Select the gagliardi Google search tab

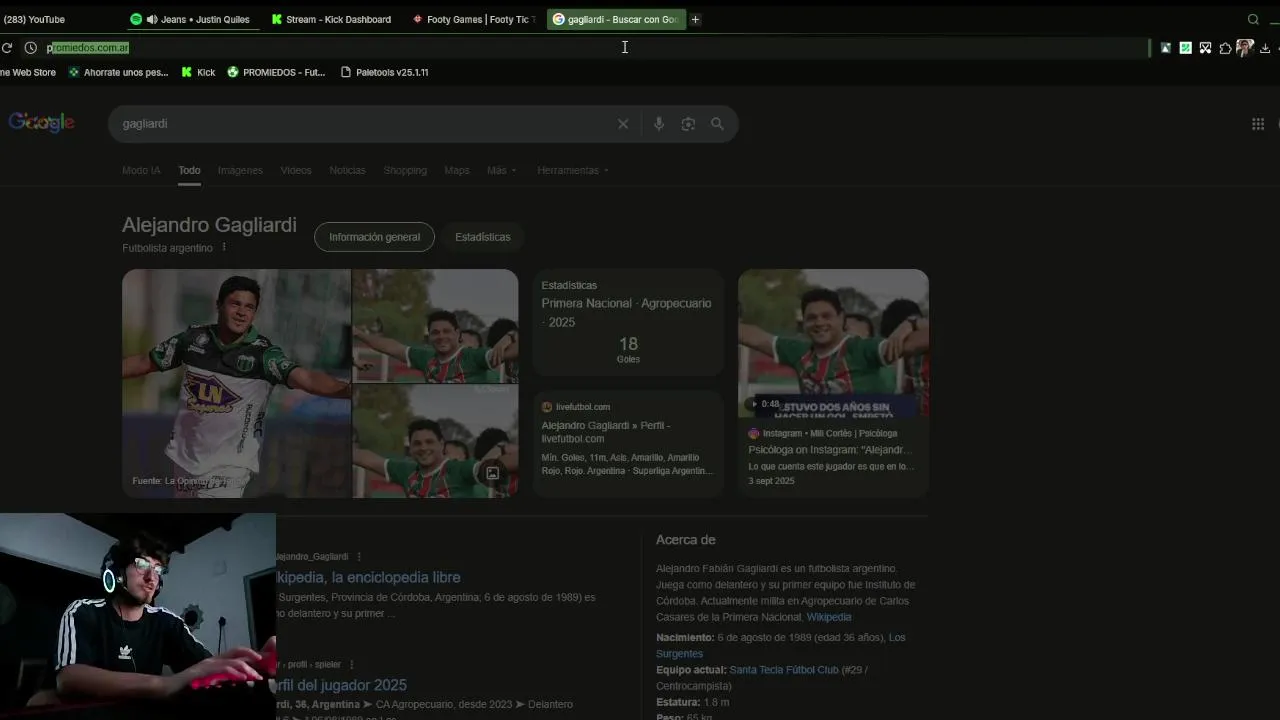[x=616, y=19]
